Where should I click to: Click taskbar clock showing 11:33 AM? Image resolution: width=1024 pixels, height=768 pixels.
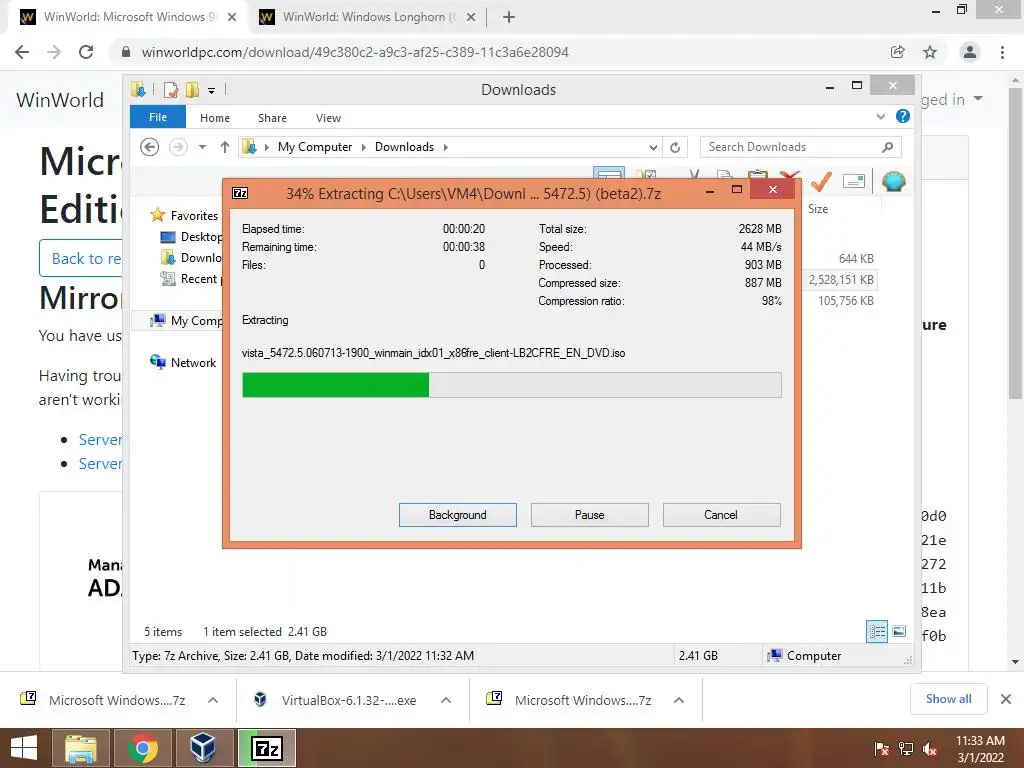click(980, 748)
